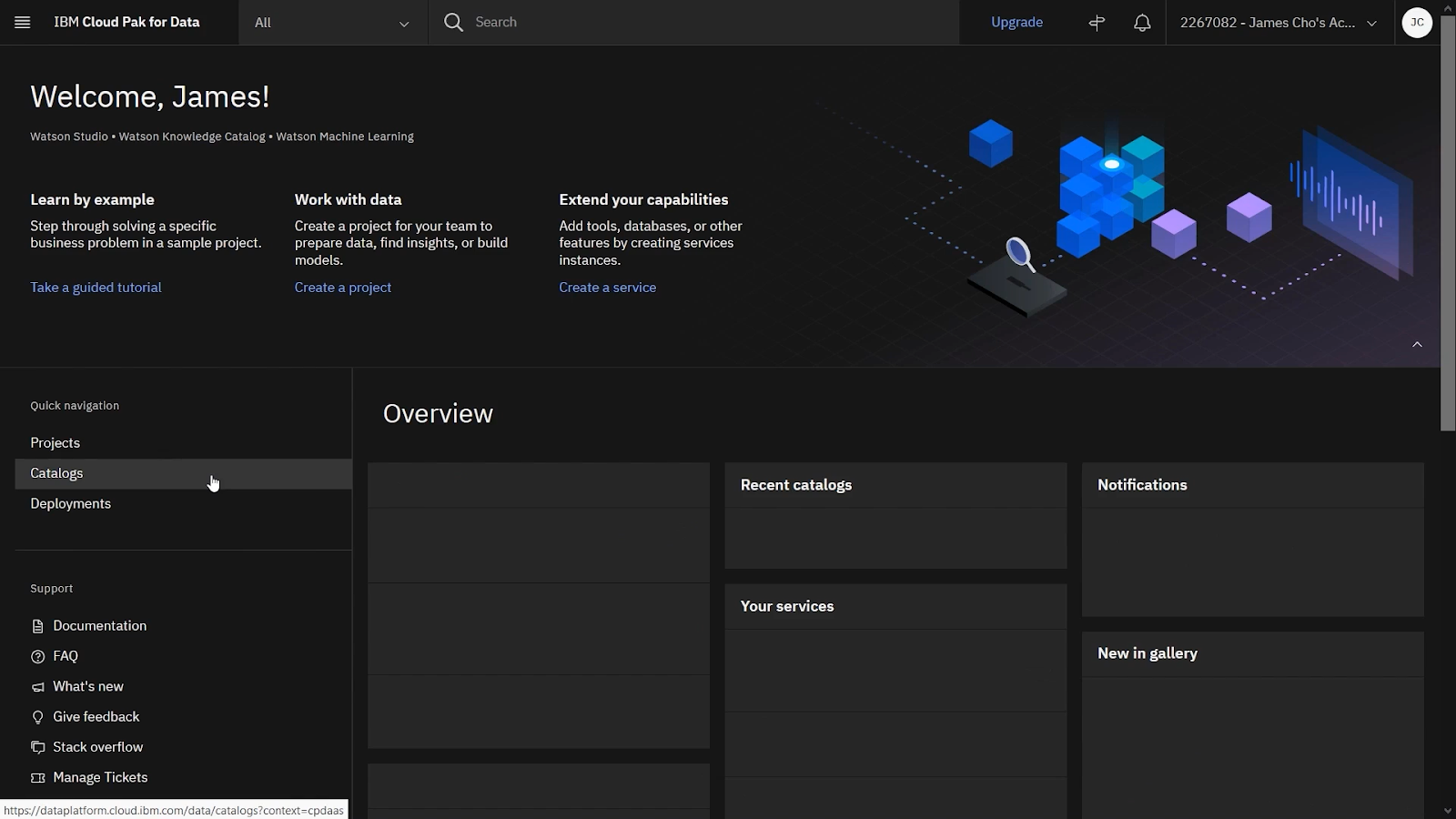The height and width of the screenshot is (819, 1456).
Task: Open Projects in quick navigation
Action: [183, 443]
